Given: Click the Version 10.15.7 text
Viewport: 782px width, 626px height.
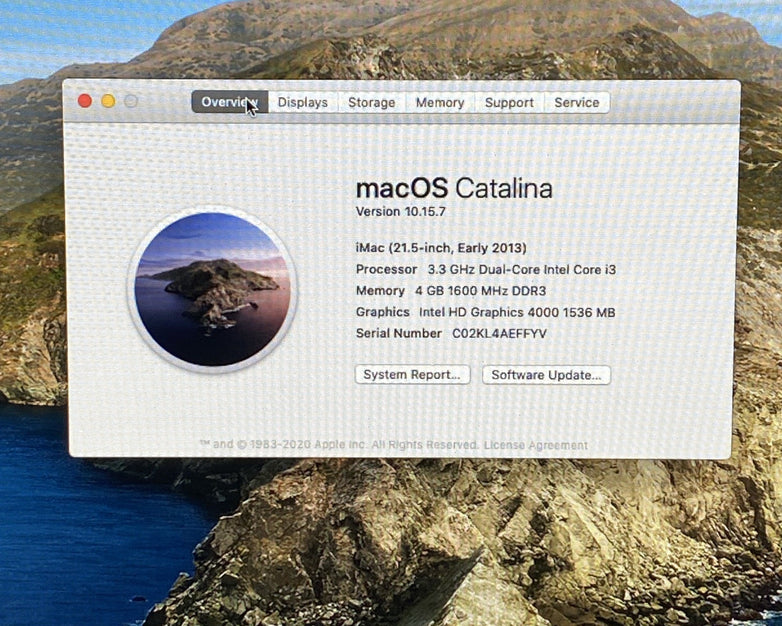Looking at the screenshot, I should point(400,211).
